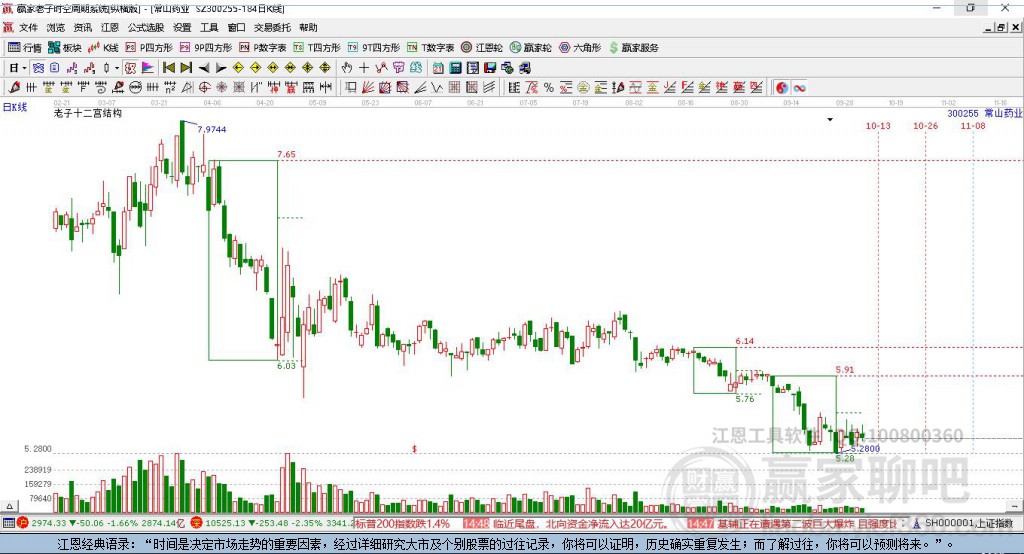
Task: Click the 老子十二宫结构 chart title
Action: [x=88, y=113]
